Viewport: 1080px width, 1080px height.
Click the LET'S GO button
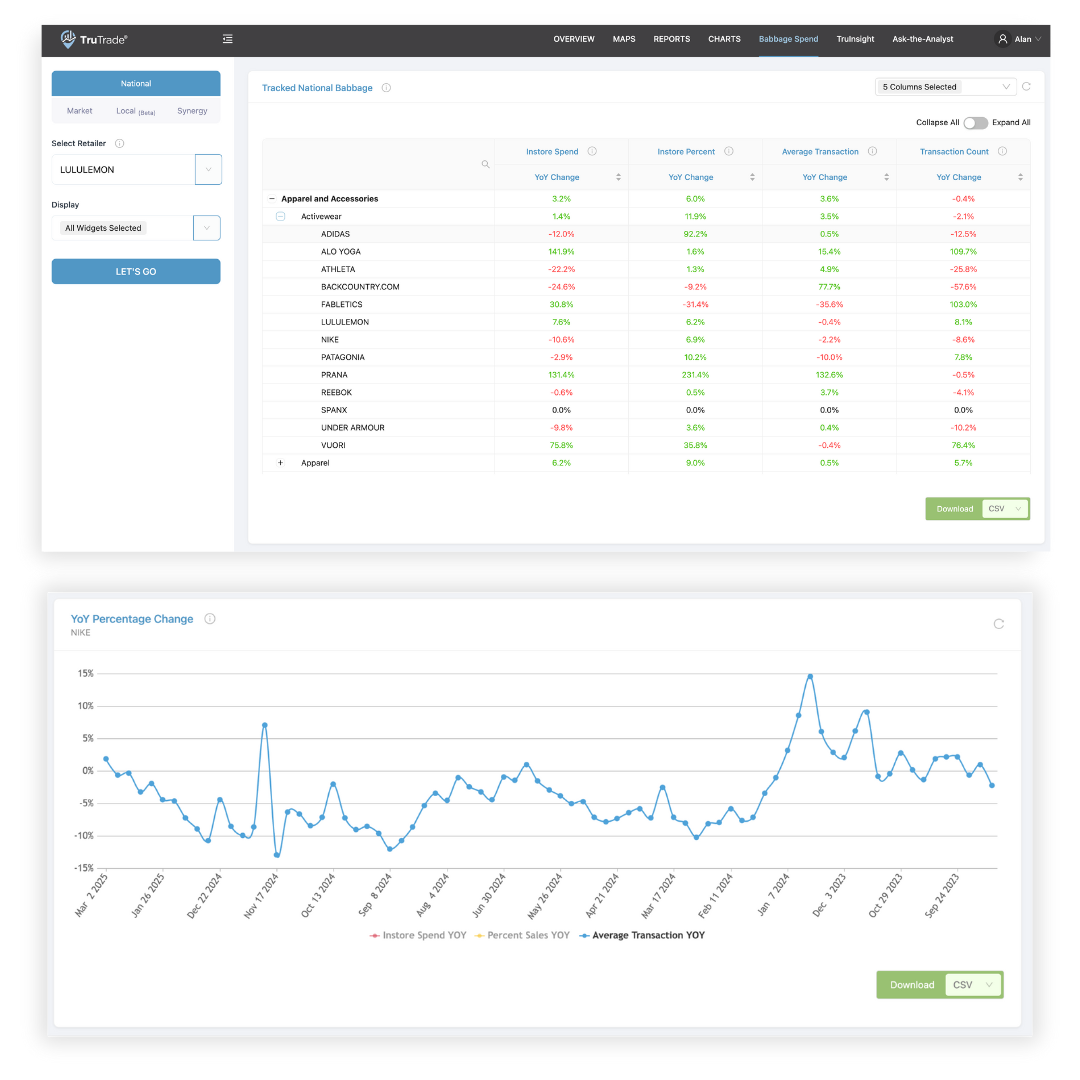click(136, 271)
